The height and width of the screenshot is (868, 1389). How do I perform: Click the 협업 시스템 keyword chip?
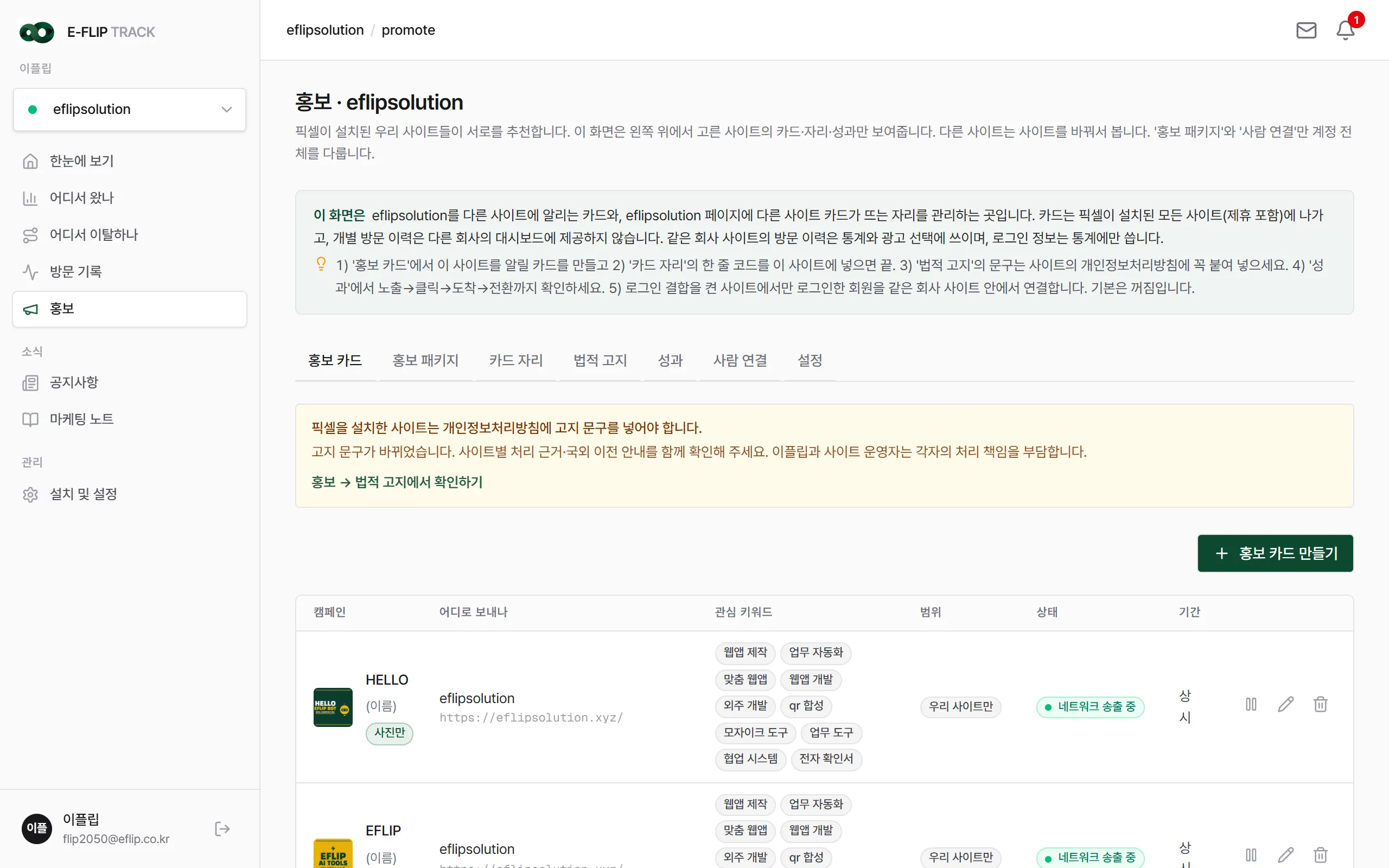(750, 759)
